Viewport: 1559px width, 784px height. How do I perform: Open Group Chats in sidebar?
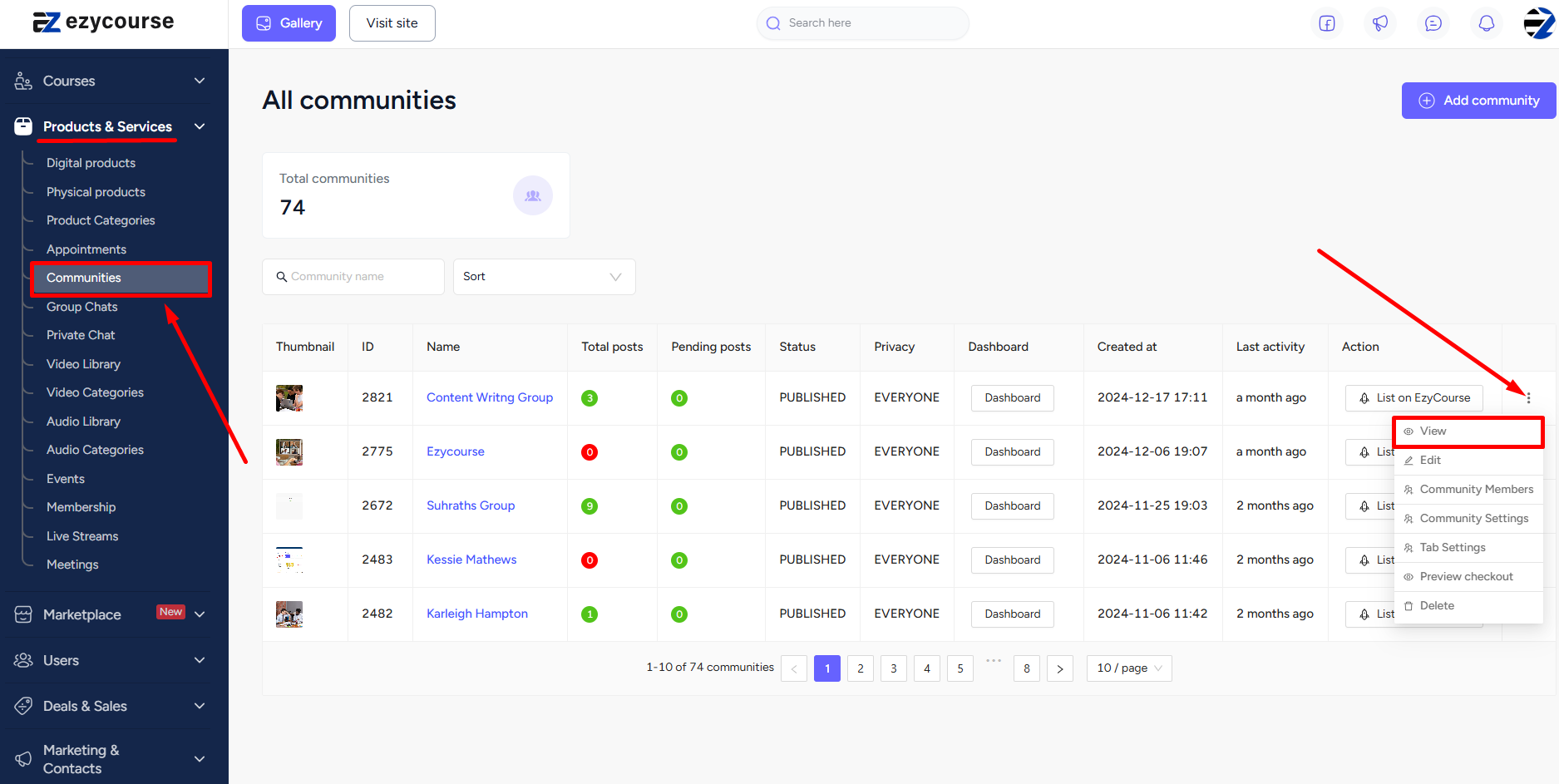pos(82,307)
